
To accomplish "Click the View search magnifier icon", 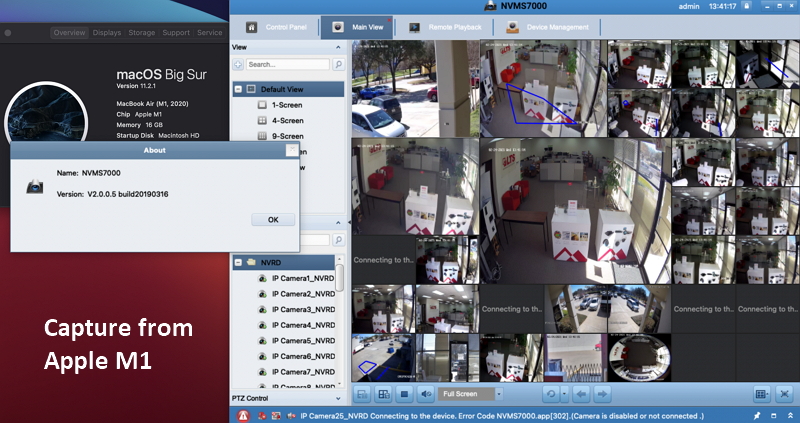I will click(x=338, y=64).
